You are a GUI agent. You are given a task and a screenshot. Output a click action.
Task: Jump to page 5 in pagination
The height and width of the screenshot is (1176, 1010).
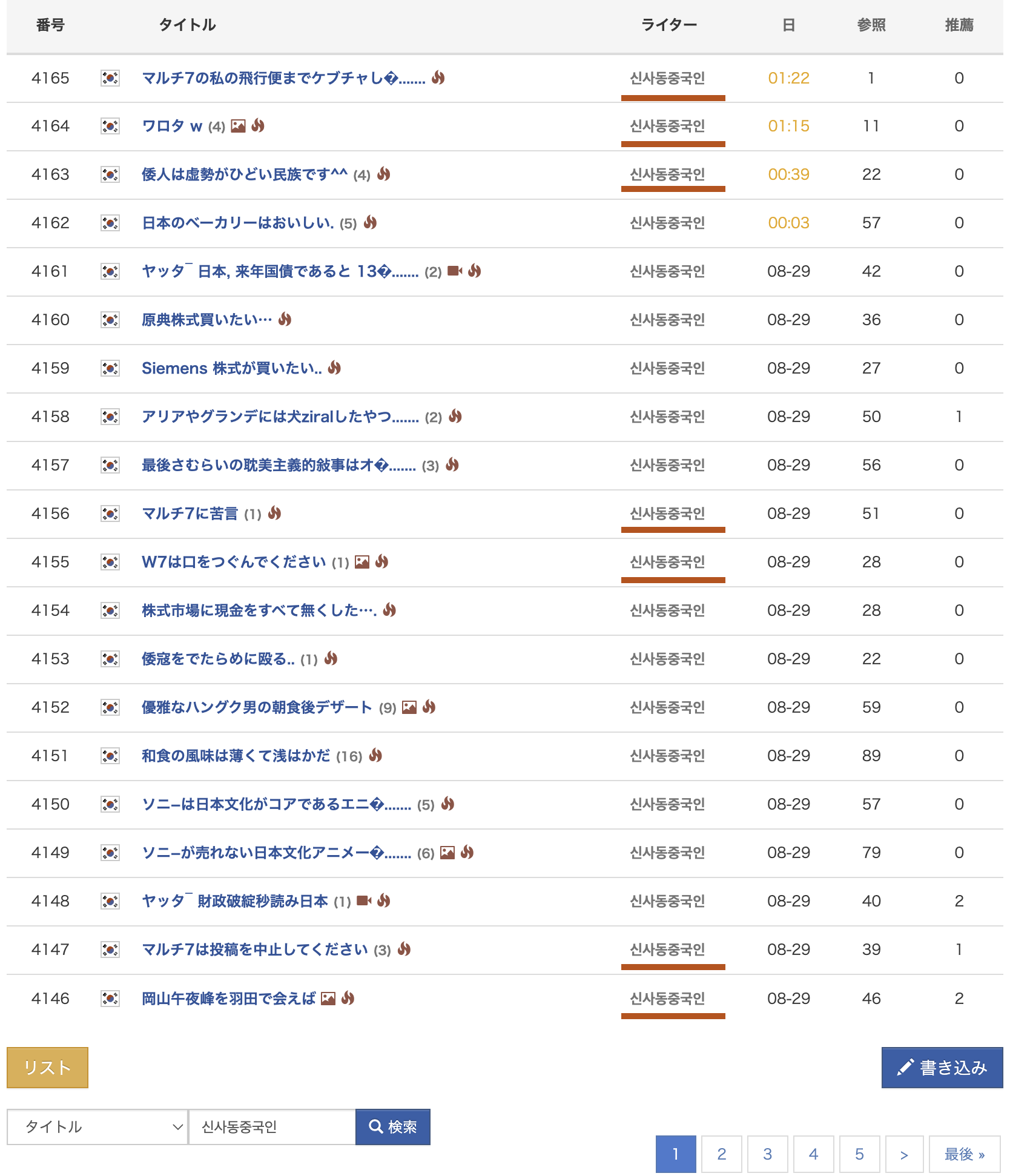[859, 1154]
